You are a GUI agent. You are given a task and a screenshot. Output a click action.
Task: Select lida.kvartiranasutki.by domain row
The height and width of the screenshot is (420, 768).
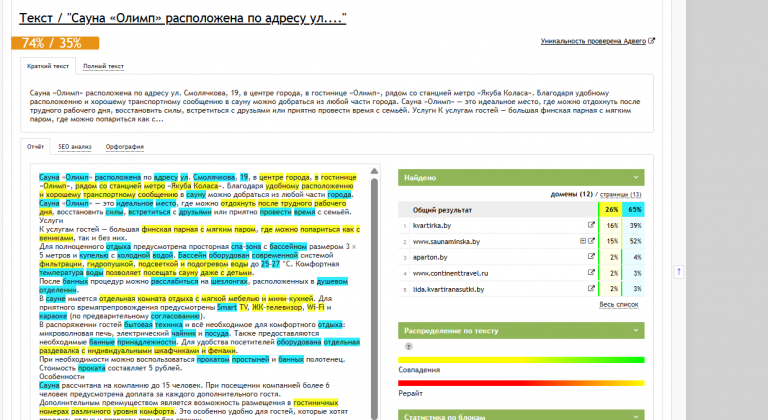[x=521, y=289]
